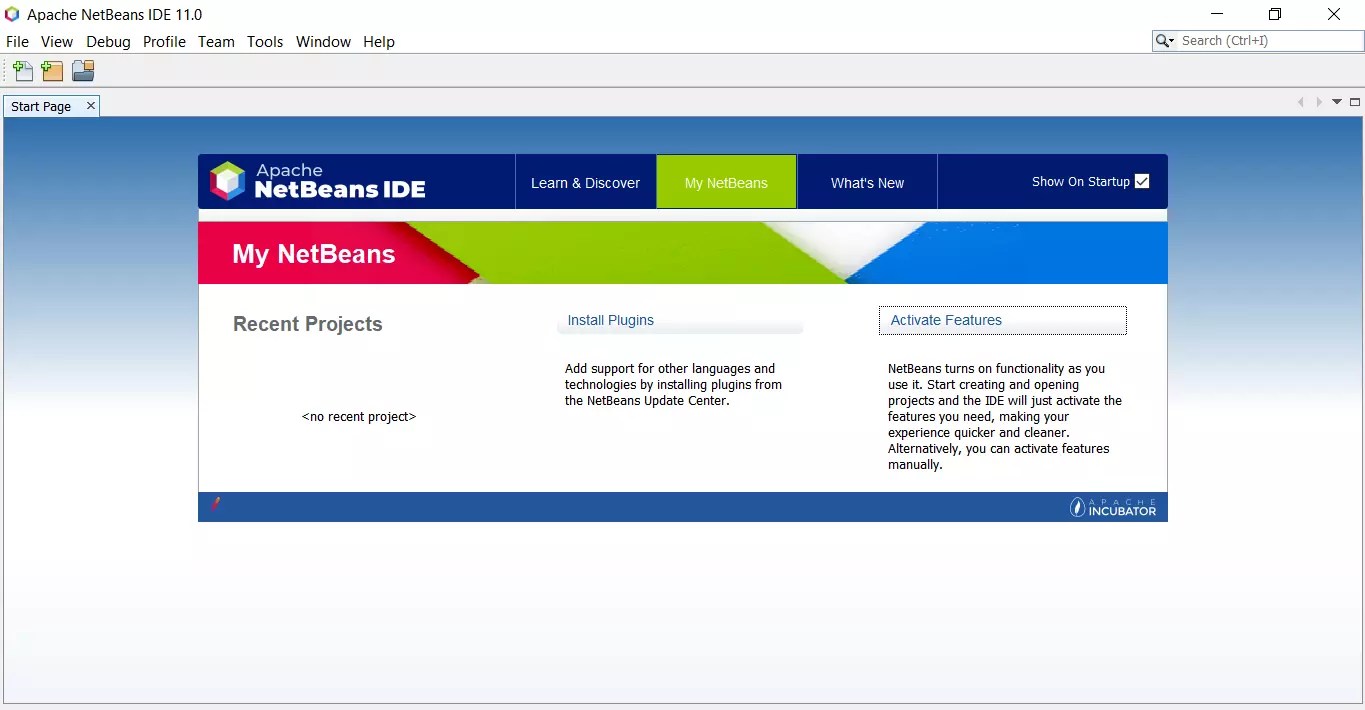Viewport: 1365px width, 710px height.
Task: Open the View menu
Action: click(57, 42)
